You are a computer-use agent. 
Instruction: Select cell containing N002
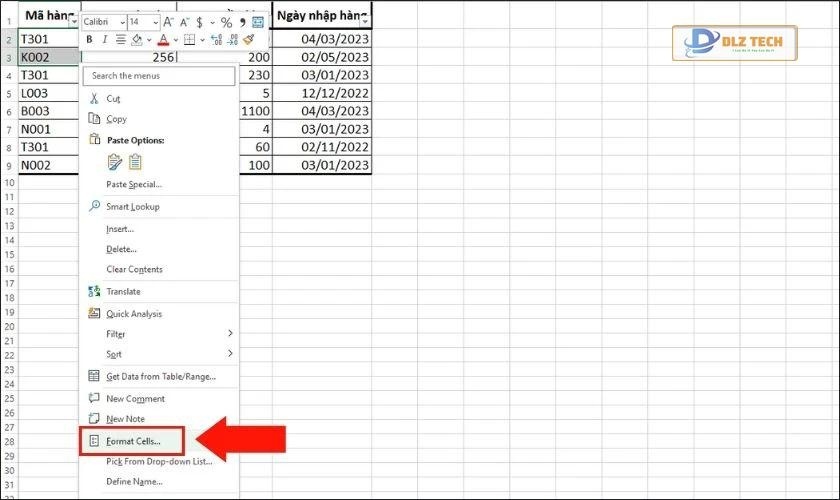(x=49, y=165)
